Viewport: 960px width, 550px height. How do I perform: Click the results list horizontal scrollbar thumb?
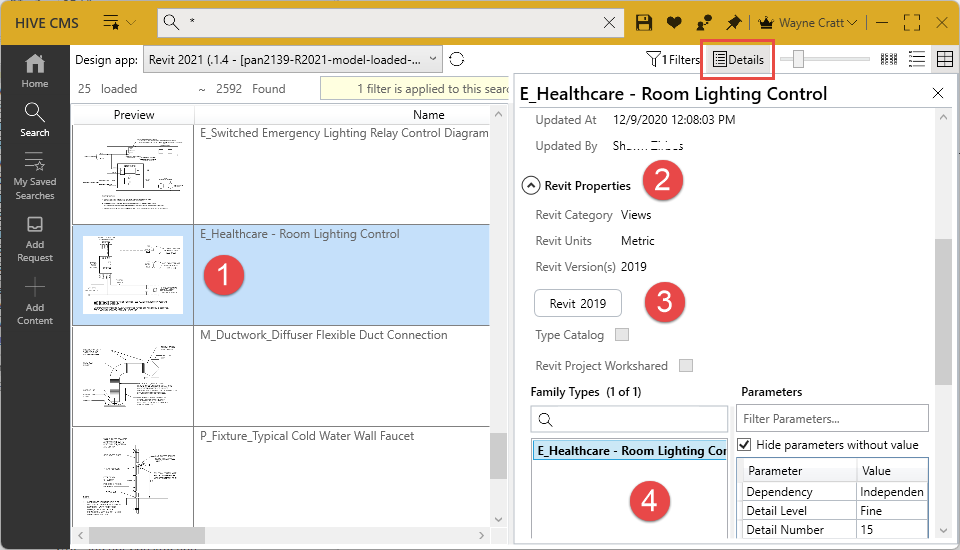[146, 535]
